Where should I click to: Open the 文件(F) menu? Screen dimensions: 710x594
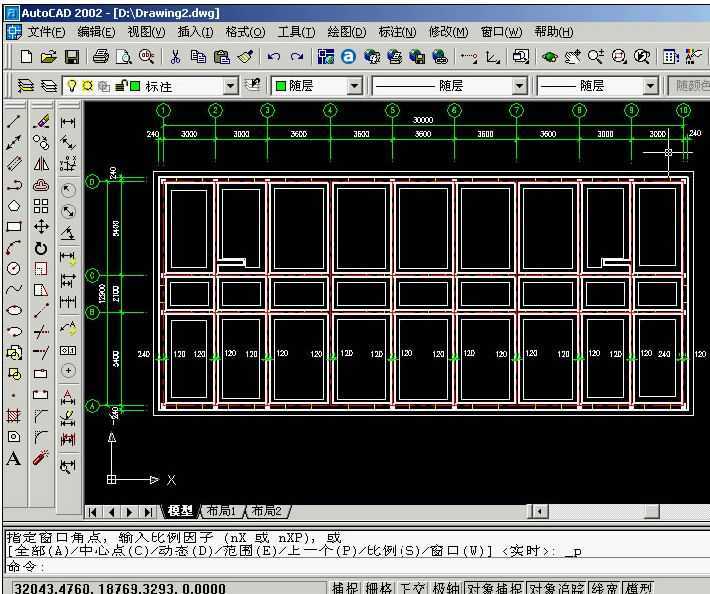click(47, 32)
